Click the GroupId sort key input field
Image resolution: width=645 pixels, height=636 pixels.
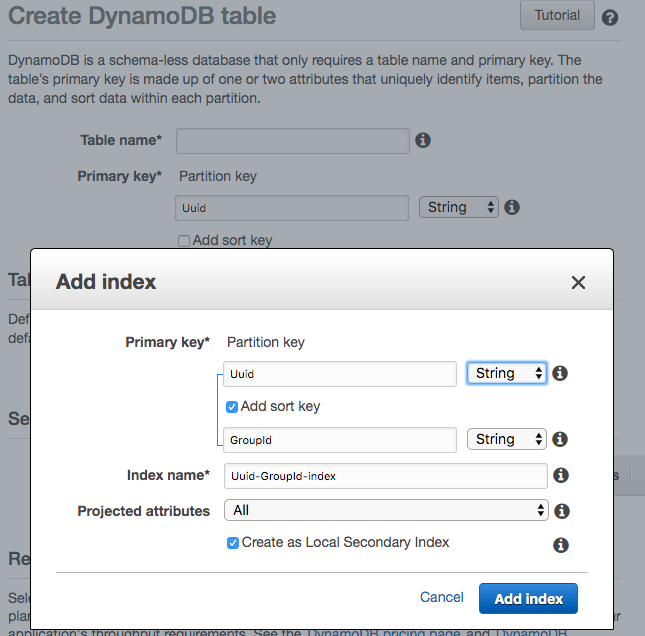tap(340, 440)
